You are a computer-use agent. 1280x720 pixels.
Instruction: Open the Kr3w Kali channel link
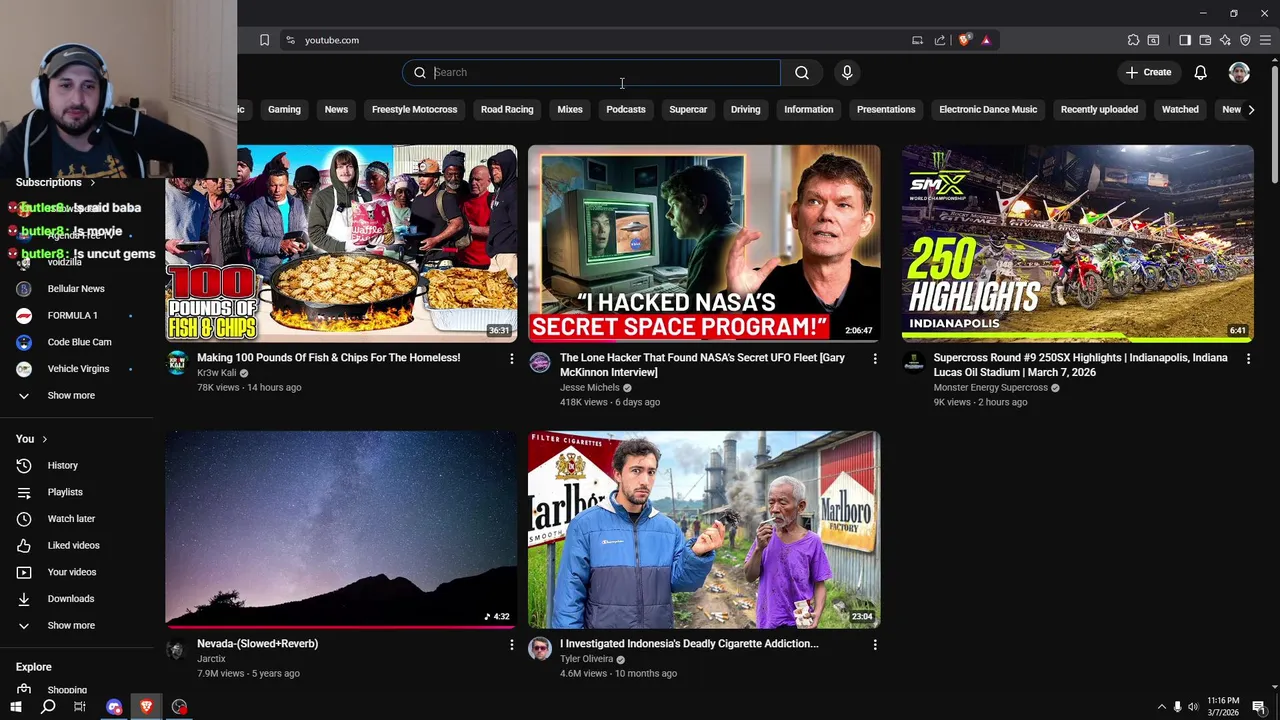click(x=216, y=373)
